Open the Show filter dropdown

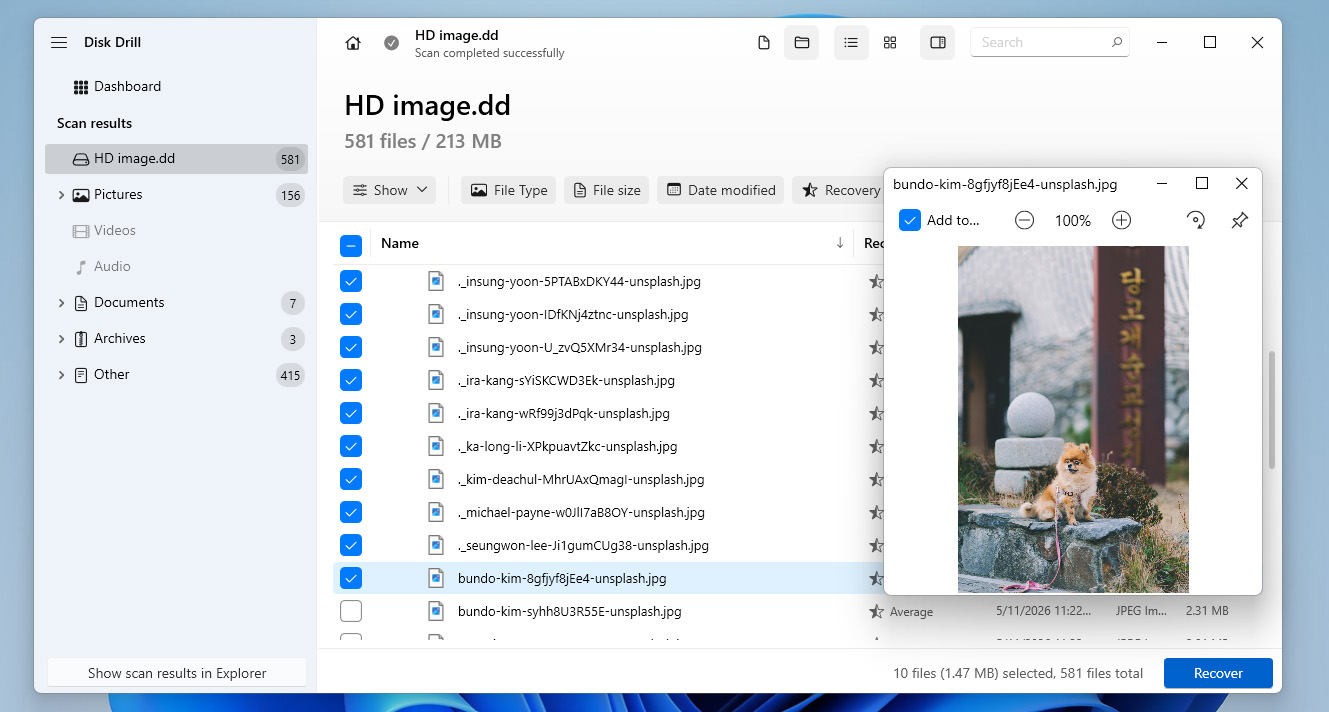[x=389, y=190]
